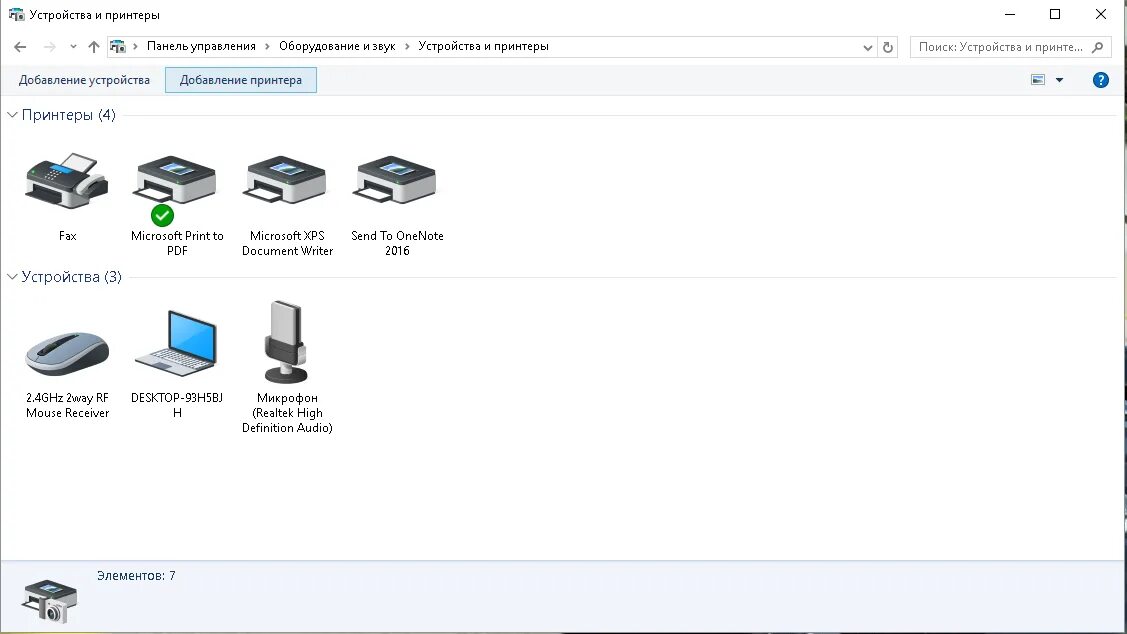This screenshot has height=634, width=1127.
Task: Click the refresh address bar icon
Action: (888, 47)
